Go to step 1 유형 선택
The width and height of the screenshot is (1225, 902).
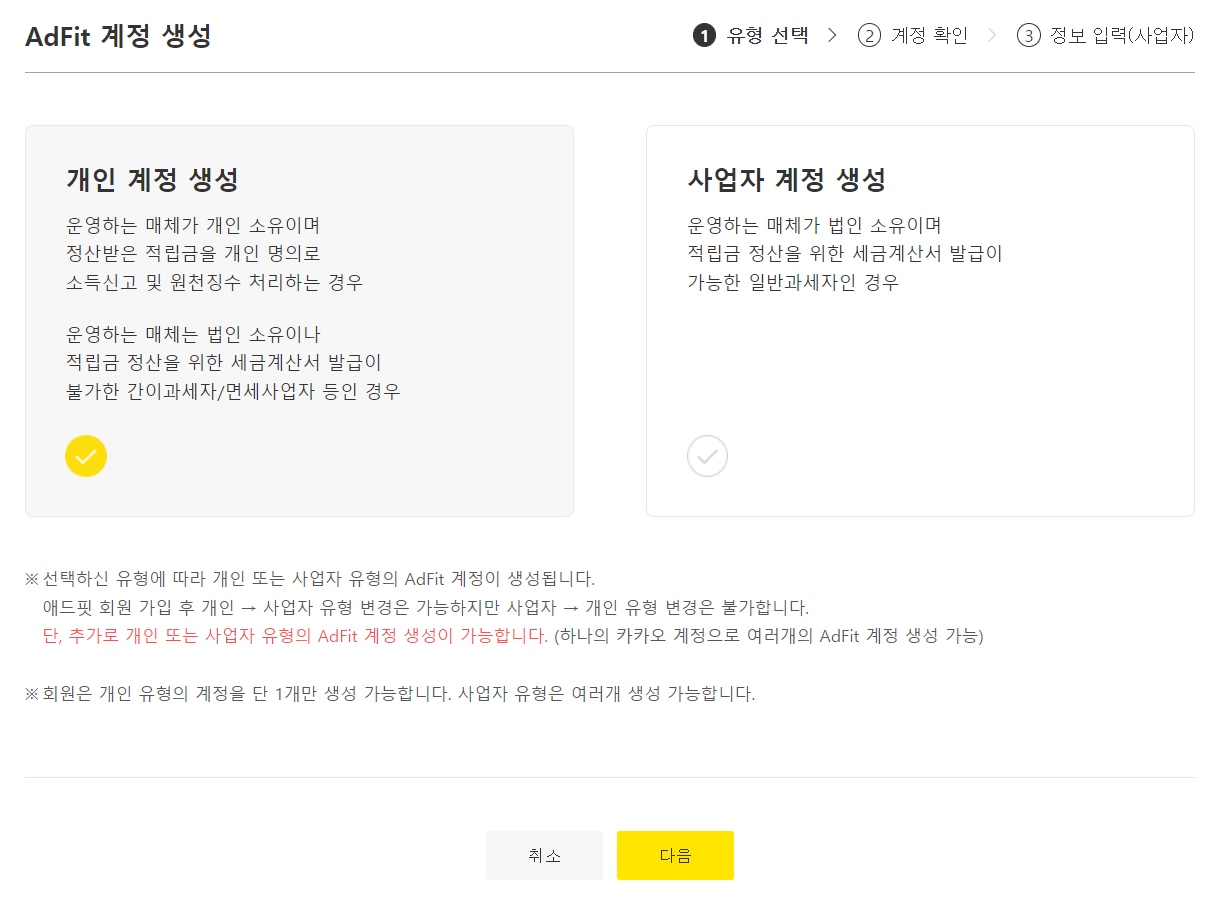point(751,36)
